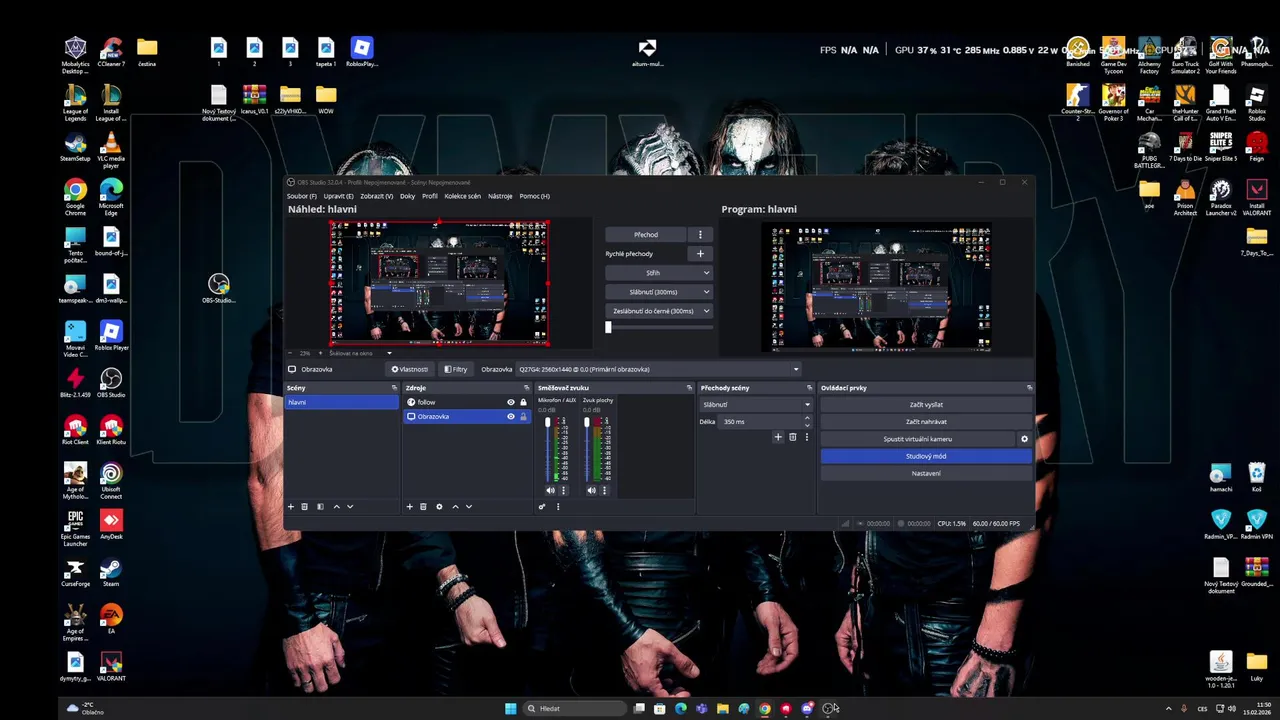Mute Zvuk plochy audio
The width and height of the screenshot is (1280, 720).
click(591, 490)
